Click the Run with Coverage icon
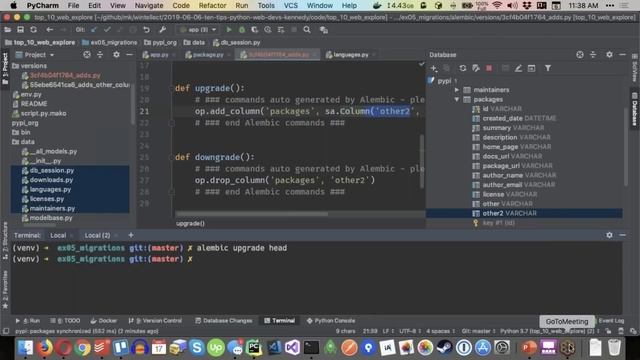The width and height of the screenshot is (640, 360). pos(255,30)
